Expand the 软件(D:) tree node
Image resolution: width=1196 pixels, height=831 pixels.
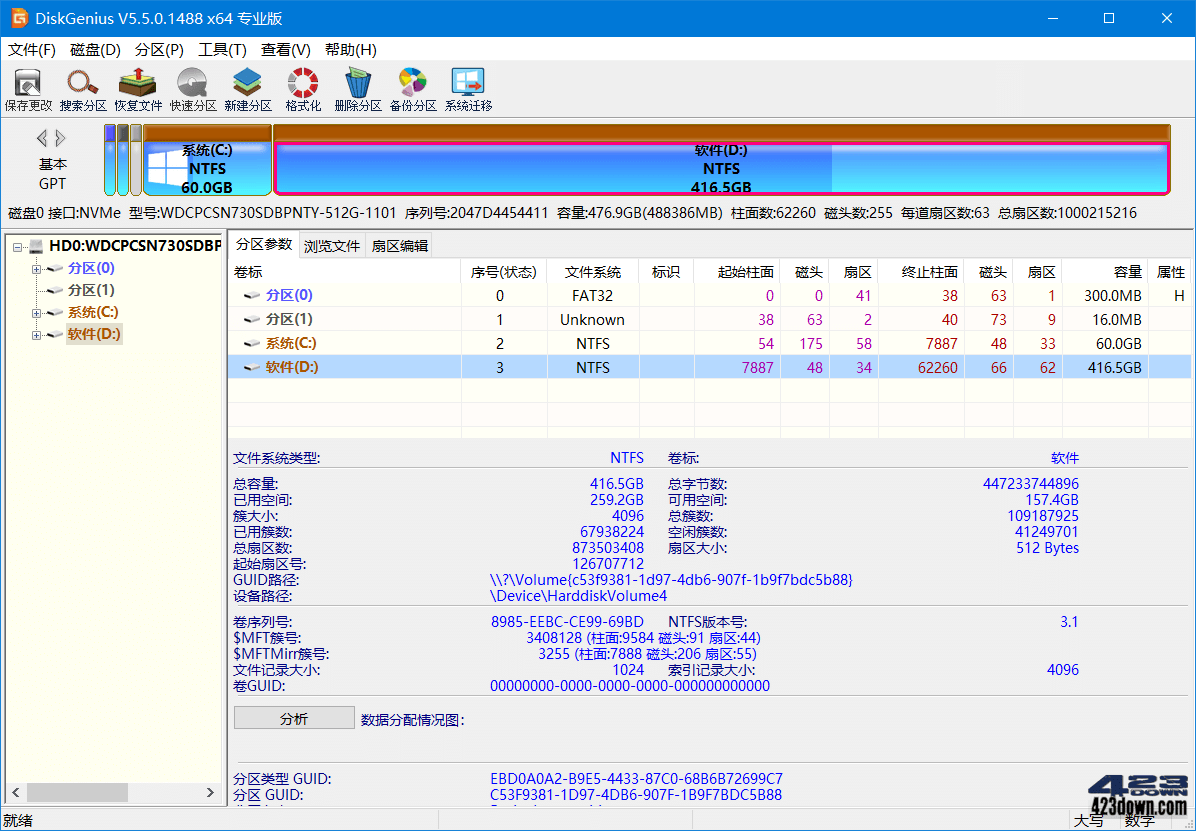(x=34, y=334)
